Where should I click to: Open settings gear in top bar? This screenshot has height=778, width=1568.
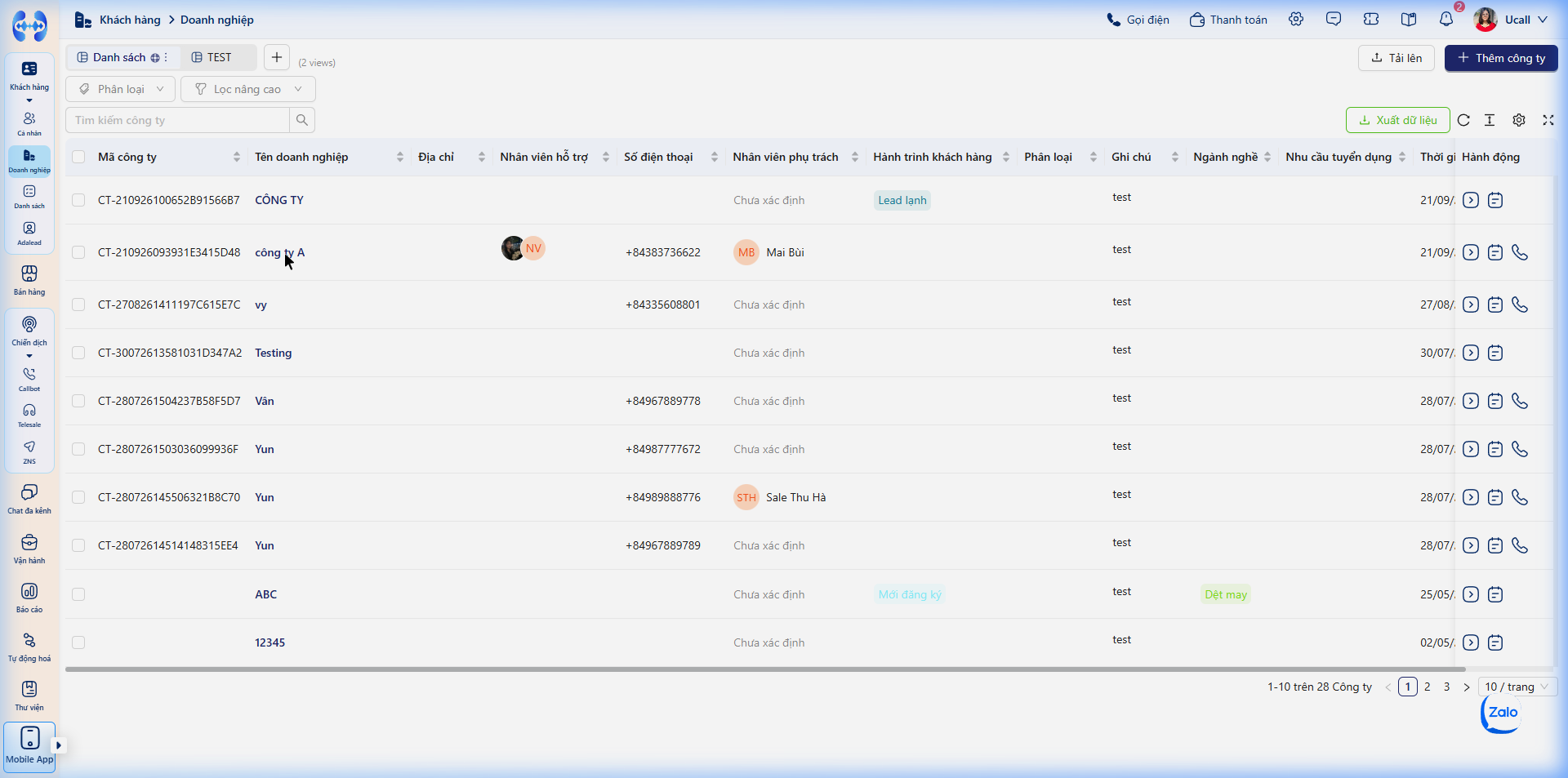tap(1296, 20)
